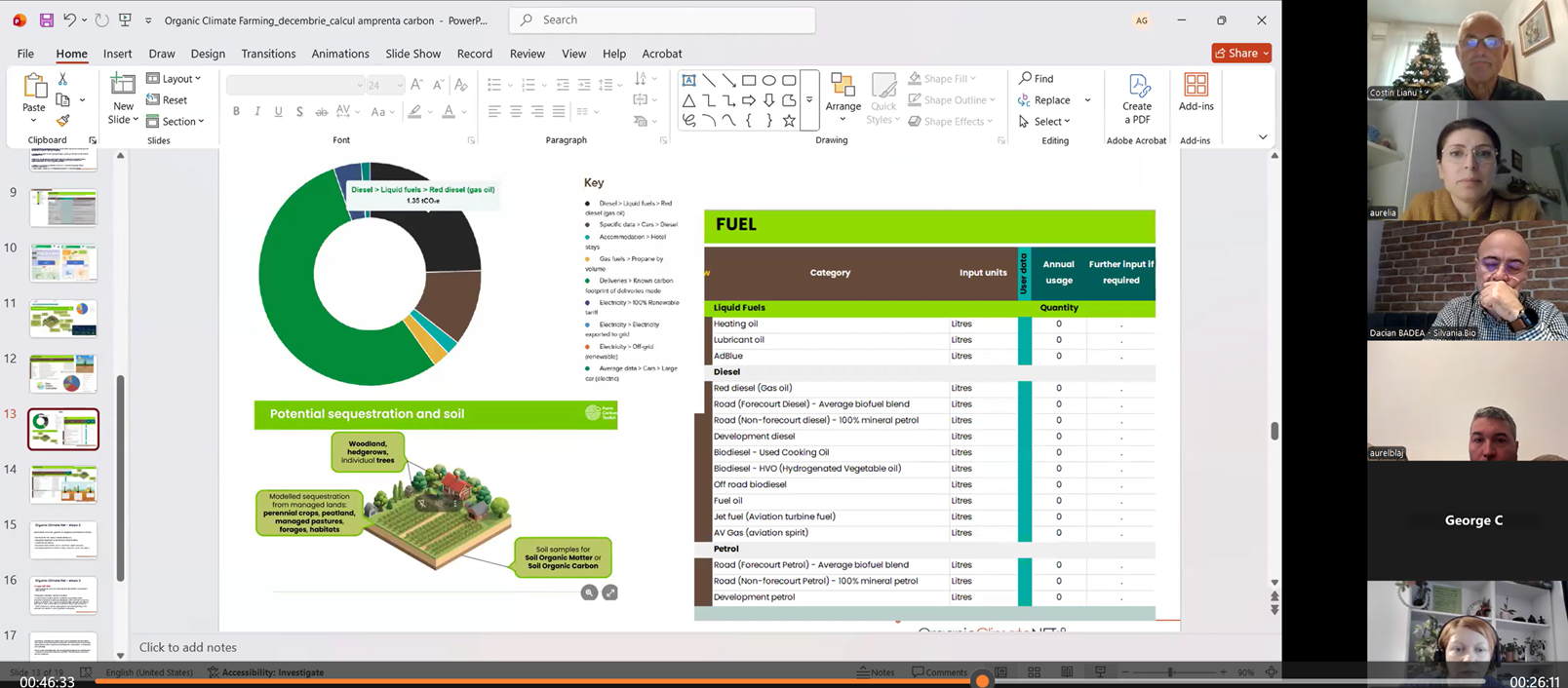Toggle Bold formatting
Viewport: 1568px width, 688px height.
pyautogui.click(x=236, y=112)
